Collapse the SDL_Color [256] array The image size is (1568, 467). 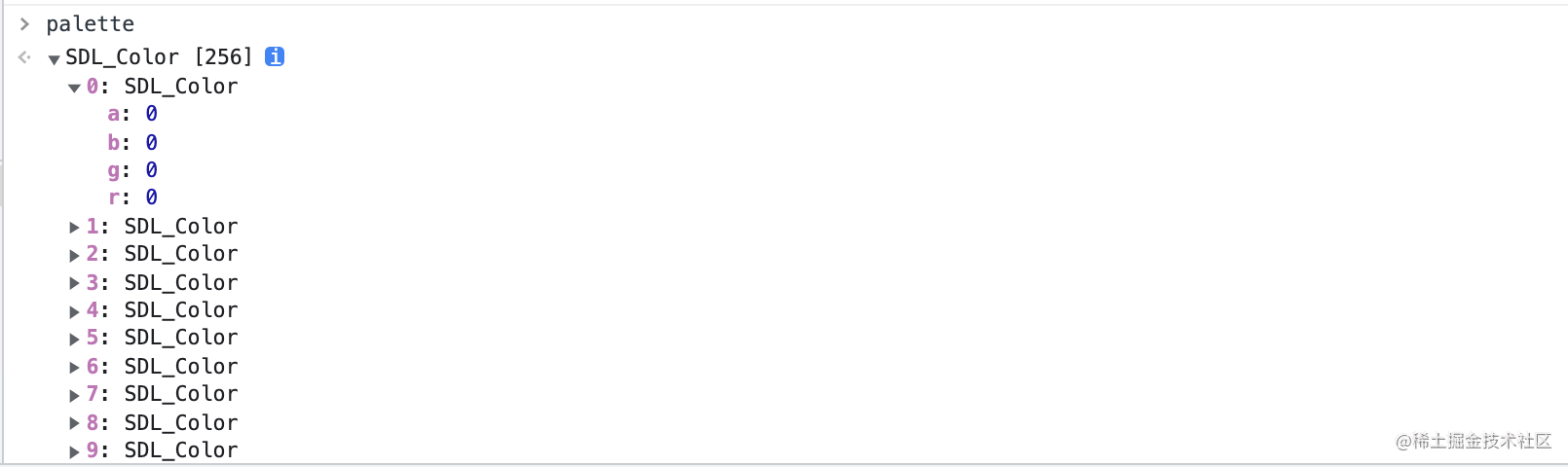(54, 59)
